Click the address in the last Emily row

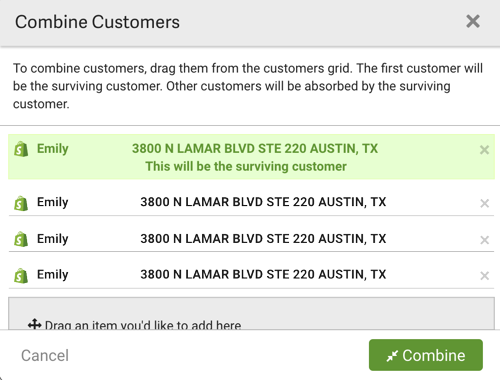263,274
